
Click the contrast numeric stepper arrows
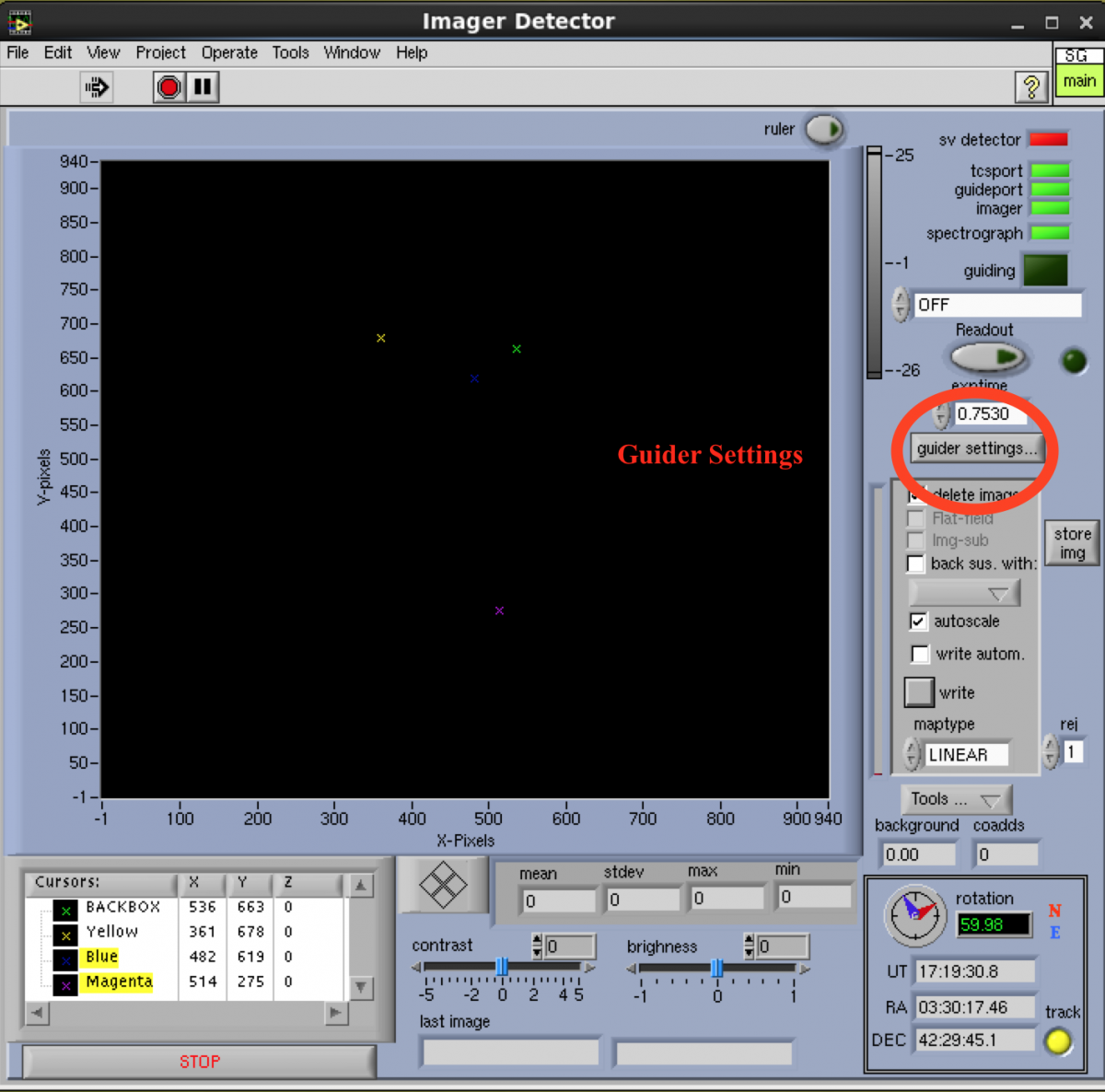[537, 946]
